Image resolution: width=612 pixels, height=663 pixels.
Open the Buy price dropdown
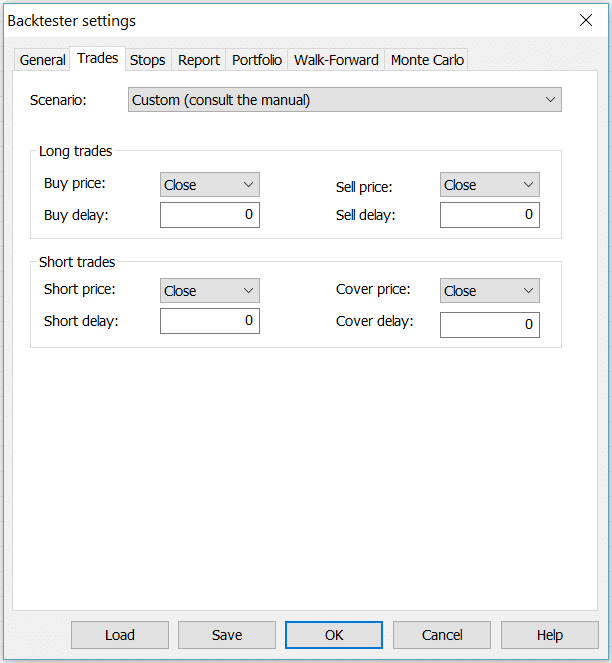tap(210, 185)
